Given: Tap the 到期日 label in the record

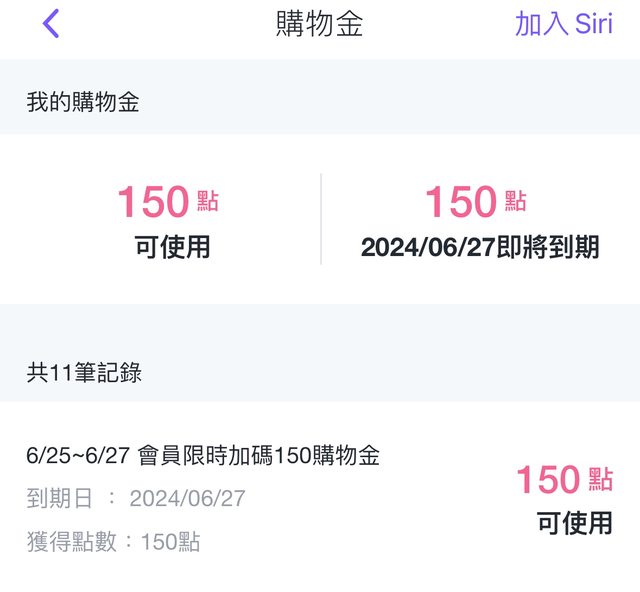Looking at the screenshot, I should (60, 498).
